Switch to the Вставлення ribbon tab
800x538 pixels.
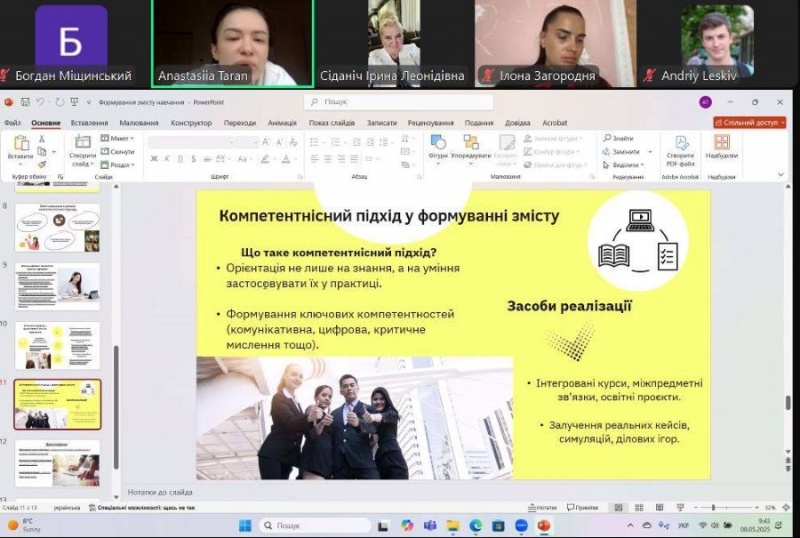(x=89, y=122)
